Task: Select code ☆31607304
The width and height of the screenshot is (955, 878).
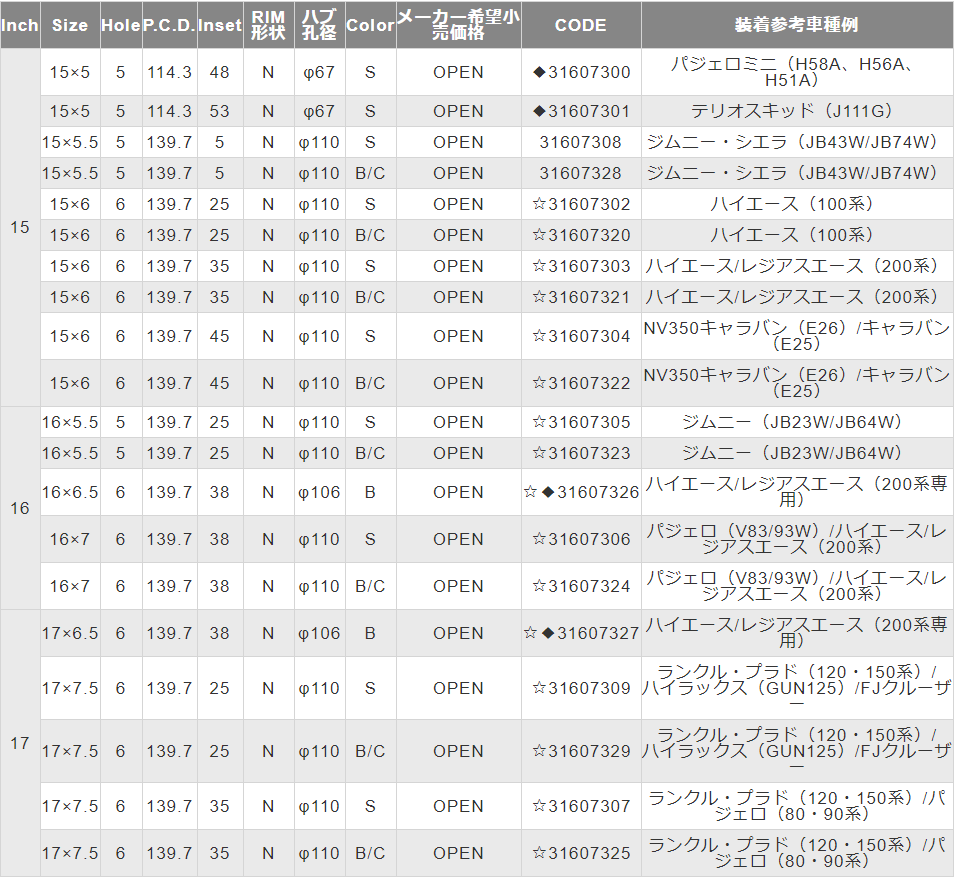Action: pos(581,337)
